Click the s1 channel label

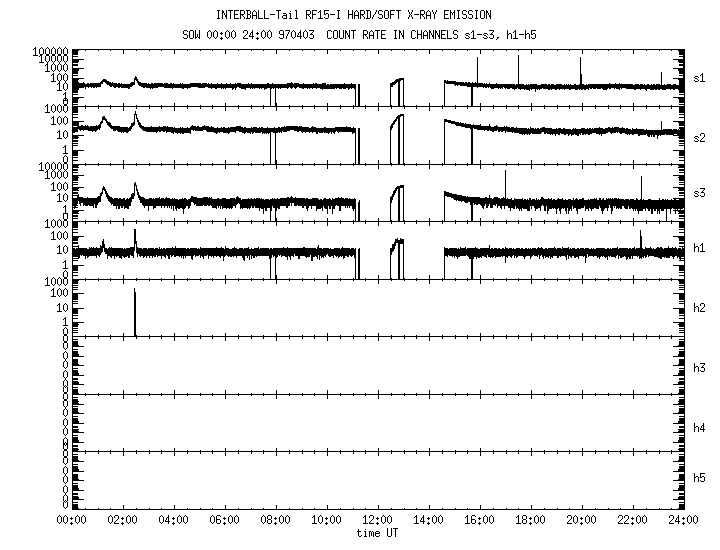701,77
